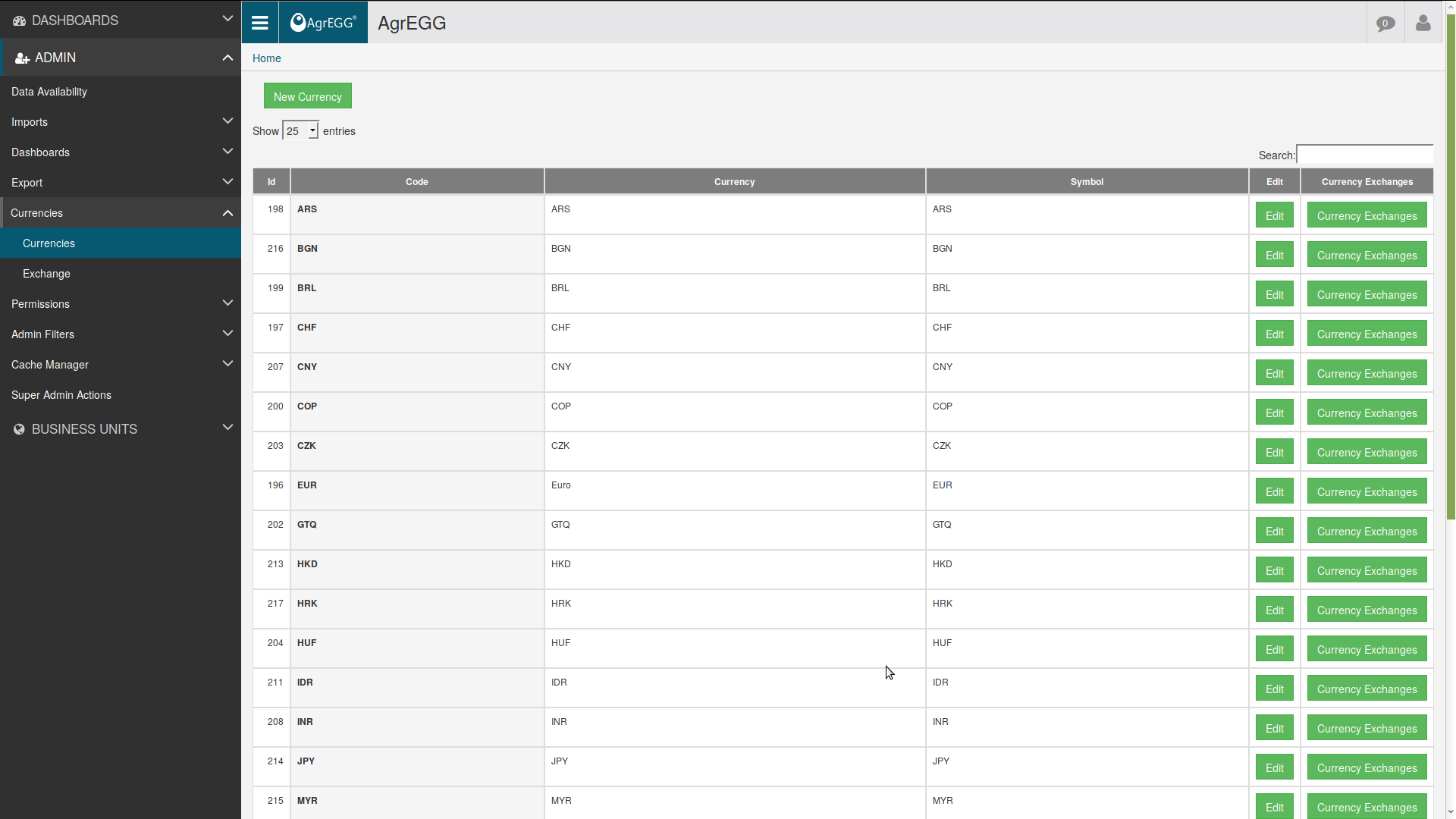Screen dimensions: 1456x819
Task: Open Currency Exchanges for HUF
Action: 1367,649
